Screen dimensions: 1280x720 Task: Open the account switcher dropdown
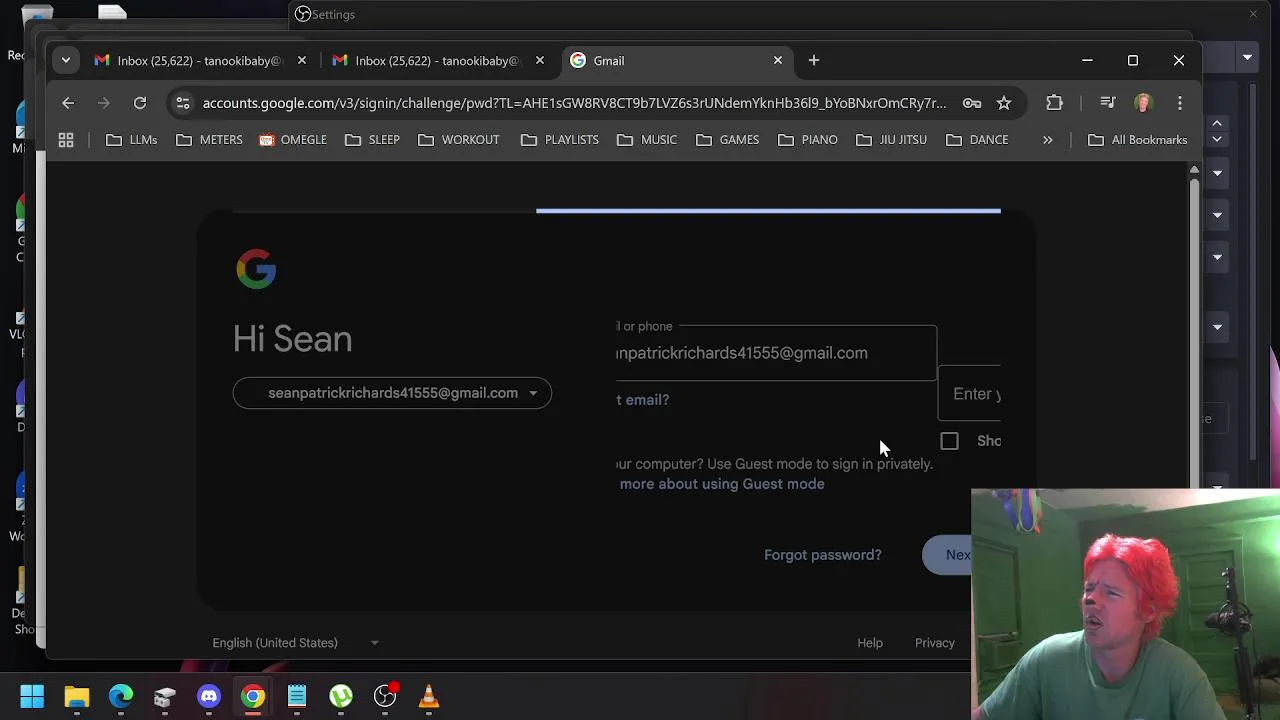(392, 393)
